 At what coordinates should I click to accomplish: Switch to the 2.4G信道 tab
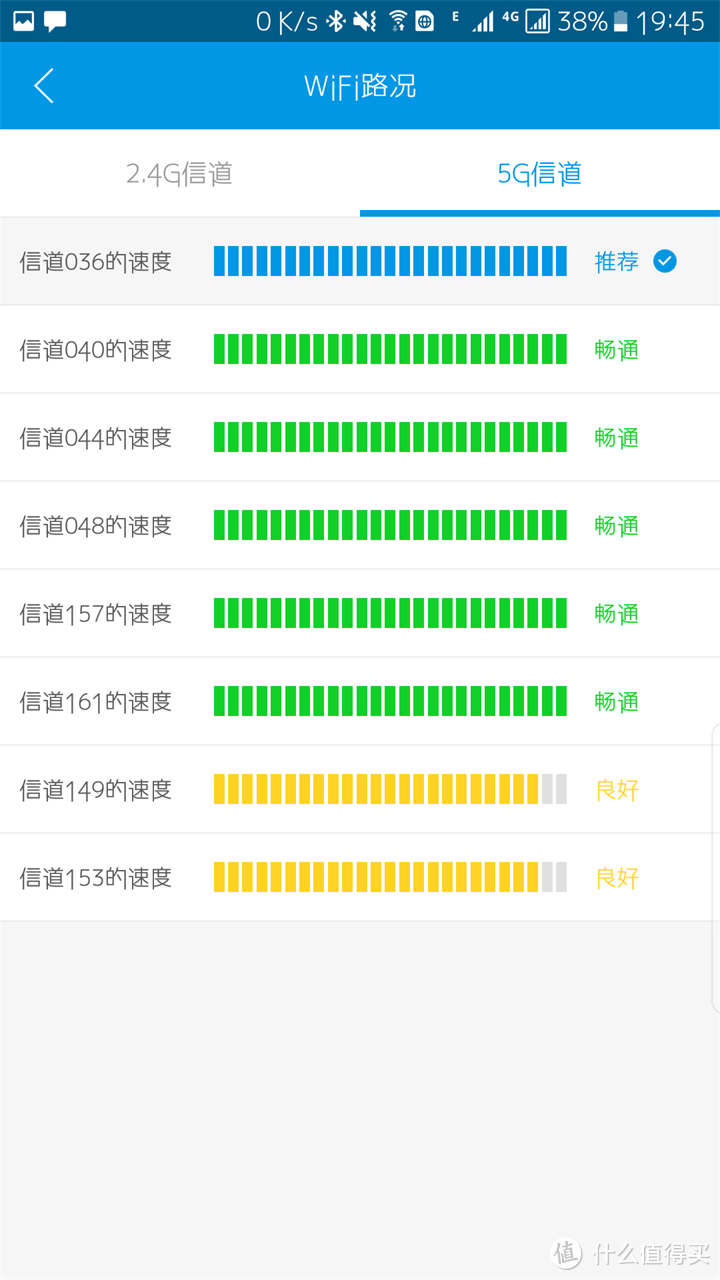[x=180, y=174]
